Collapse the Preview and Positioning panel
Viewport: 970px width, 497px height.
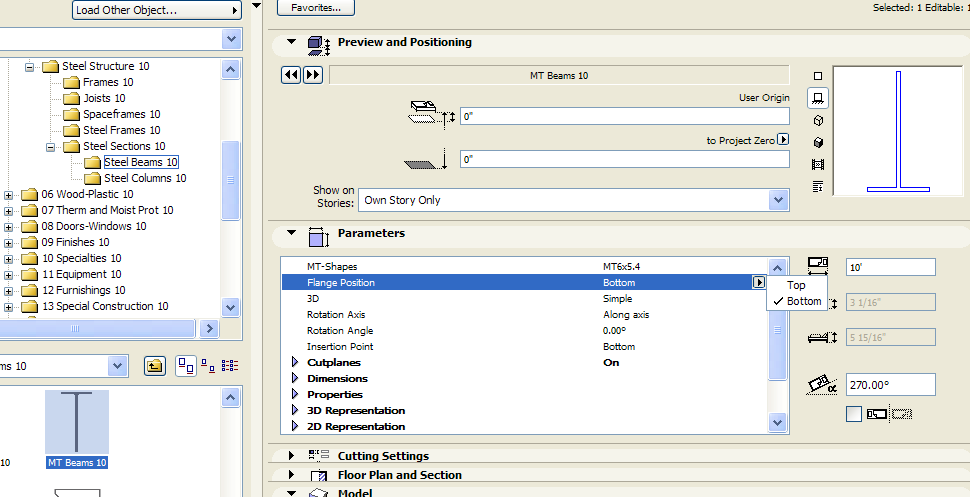[x=291, y=41]
